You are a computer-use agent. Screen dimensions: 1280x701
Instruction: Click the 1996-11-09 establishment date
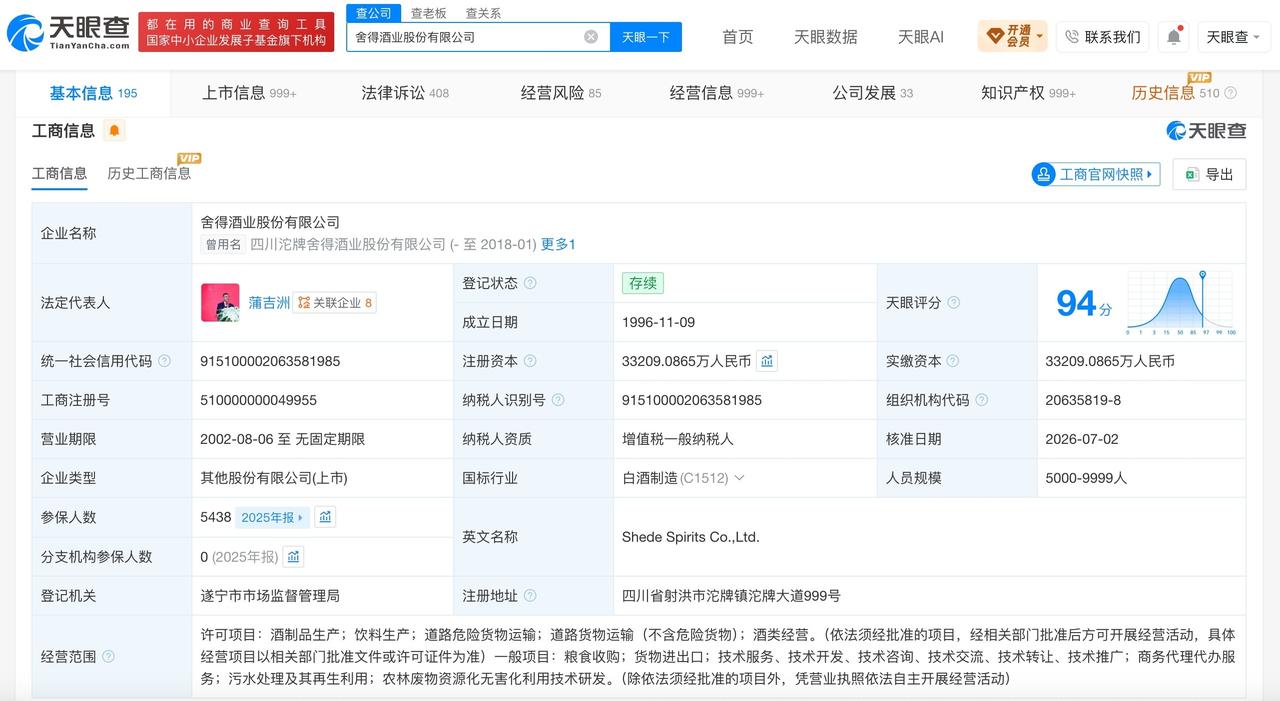coord(658,322)
